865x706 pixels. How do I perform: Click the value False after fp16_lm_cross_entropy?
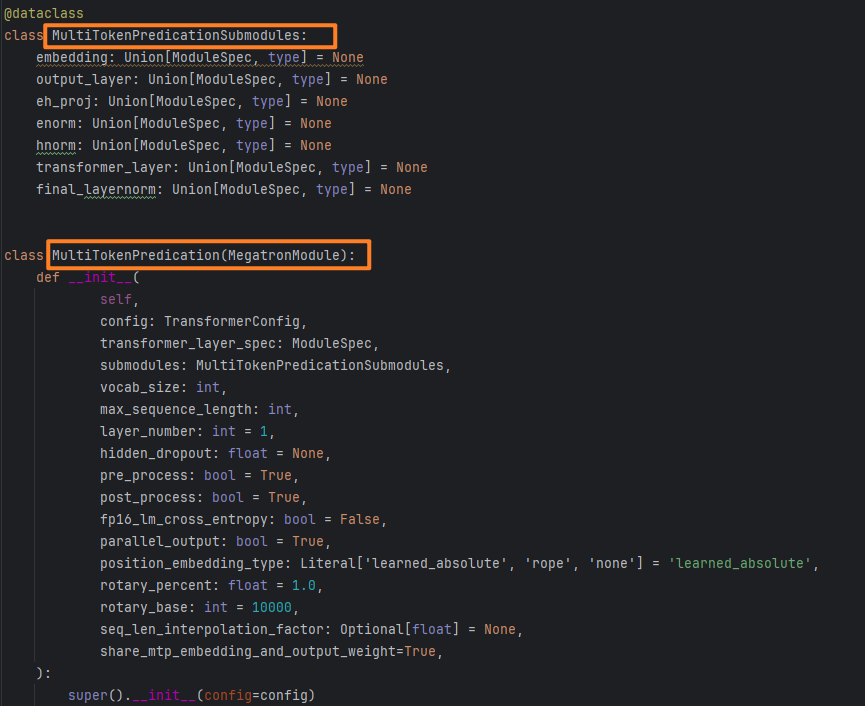click(x=360, y=520)
